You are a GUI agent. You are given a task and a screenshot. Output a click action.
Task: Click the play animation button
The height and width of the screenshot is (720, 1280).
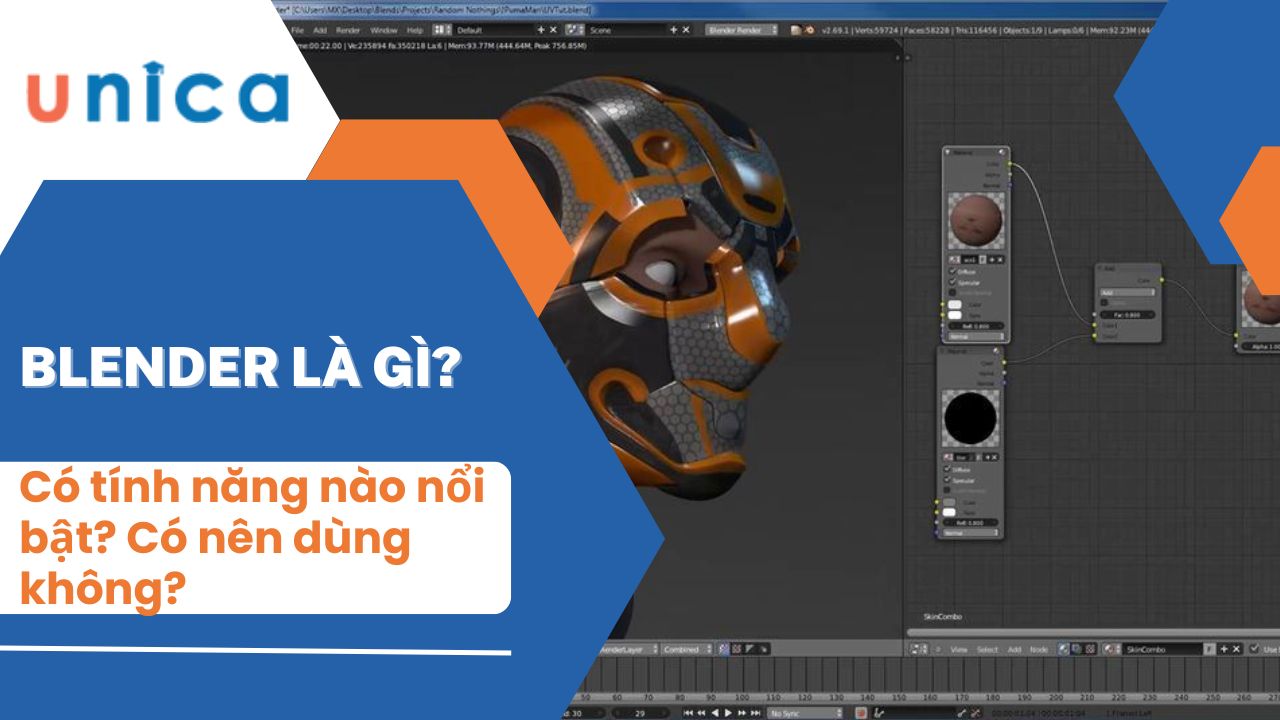tap(728, 713)
